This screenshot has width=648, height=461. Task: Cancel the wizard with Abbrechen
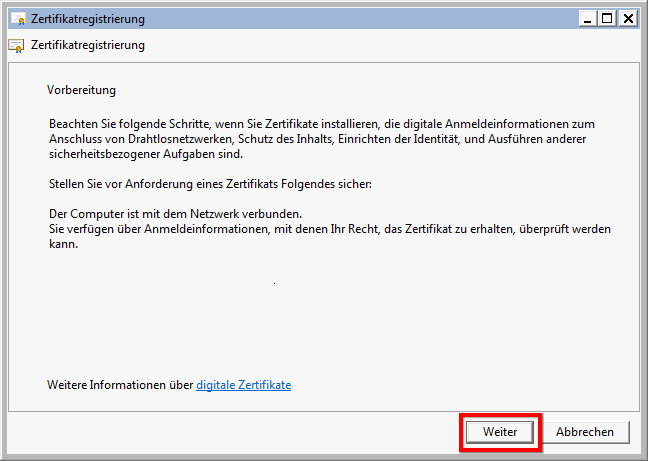(585, 432)
